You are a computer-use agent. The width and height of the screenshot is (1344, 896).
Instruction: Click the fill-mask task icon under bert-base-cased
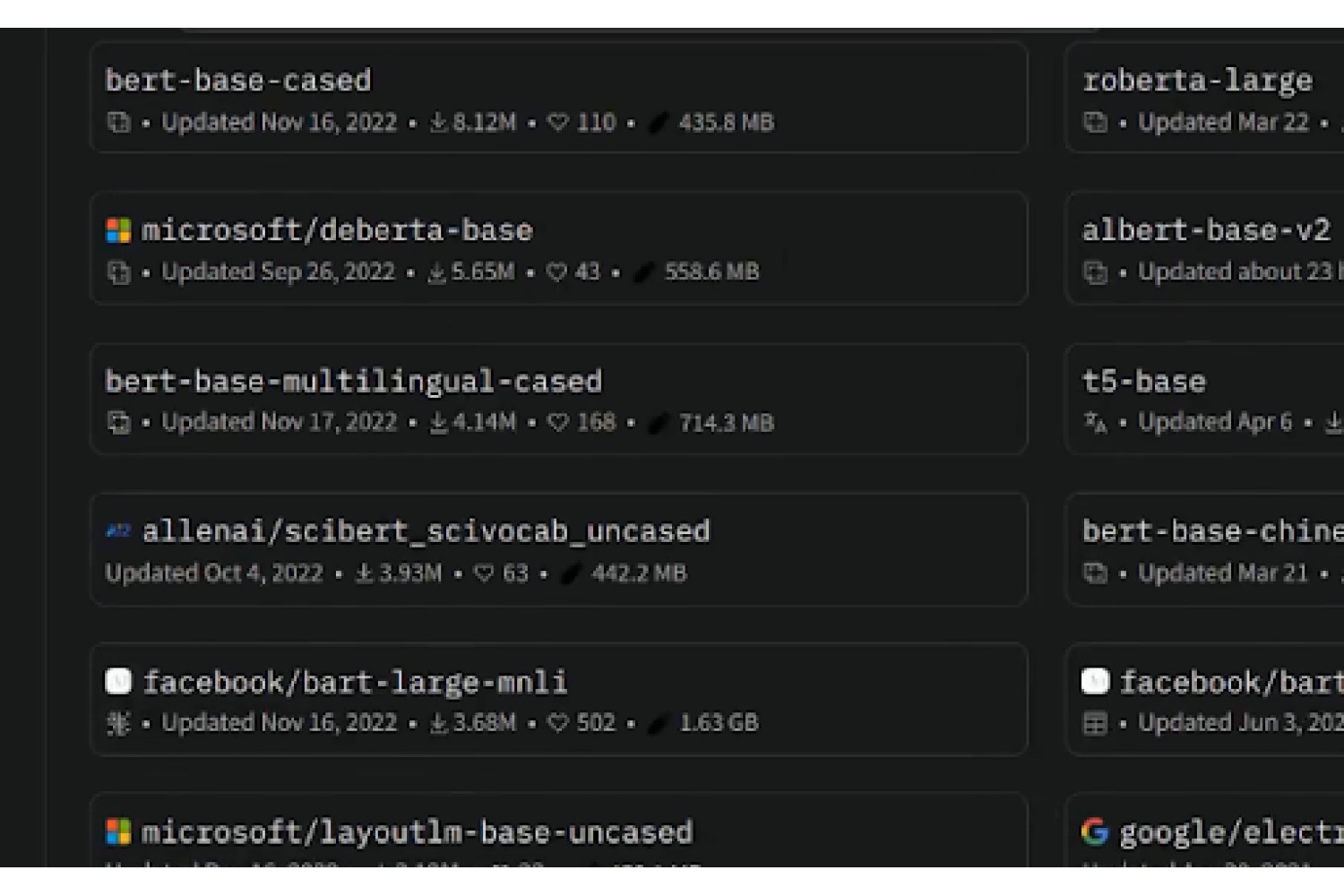(118, 123)
